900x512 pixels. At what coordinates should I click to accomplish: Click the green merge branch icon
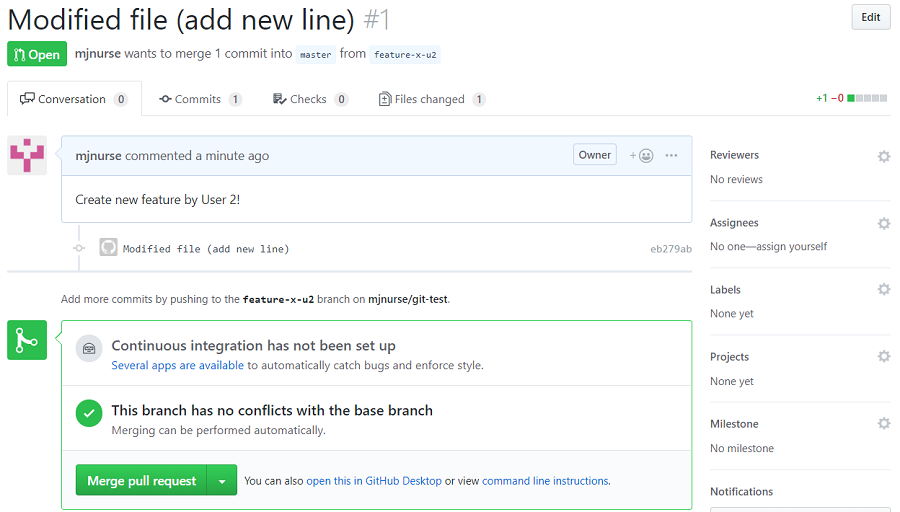27,340
